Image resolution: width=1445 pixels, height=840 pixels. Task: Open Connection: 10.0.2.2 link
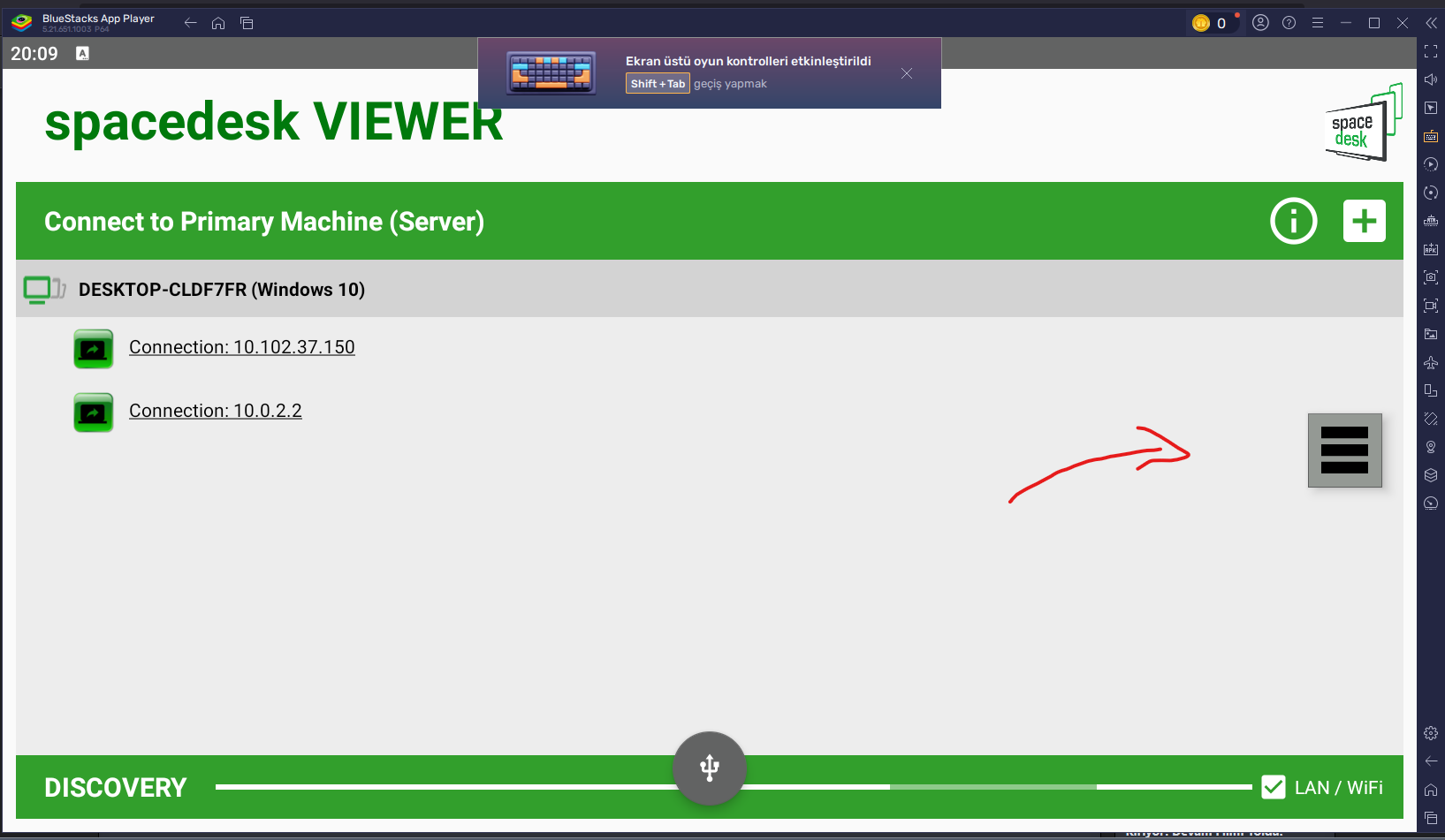[x=216, y=411]
